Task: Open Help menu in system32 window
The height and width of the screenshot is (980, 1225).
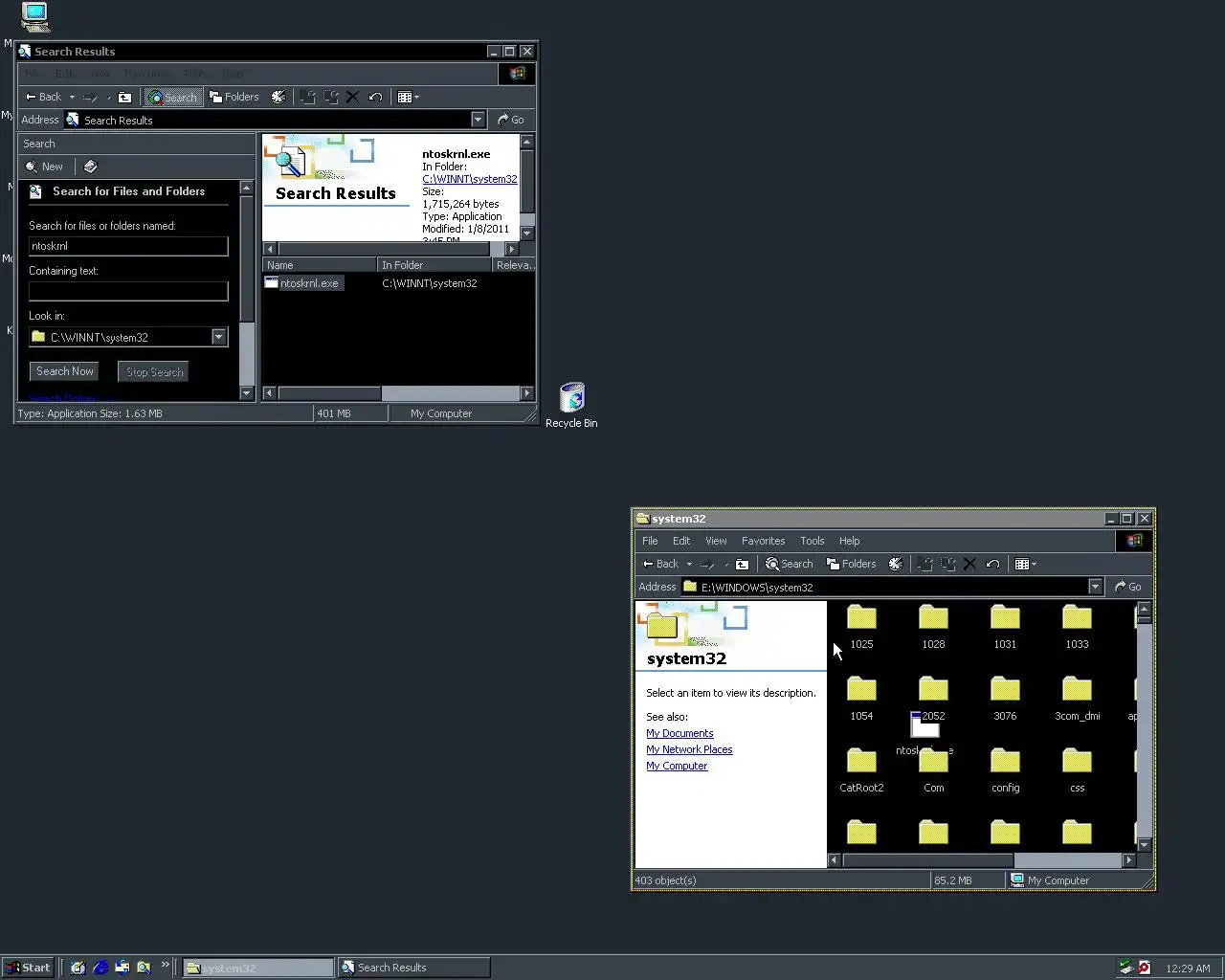Action: point(850,541)
